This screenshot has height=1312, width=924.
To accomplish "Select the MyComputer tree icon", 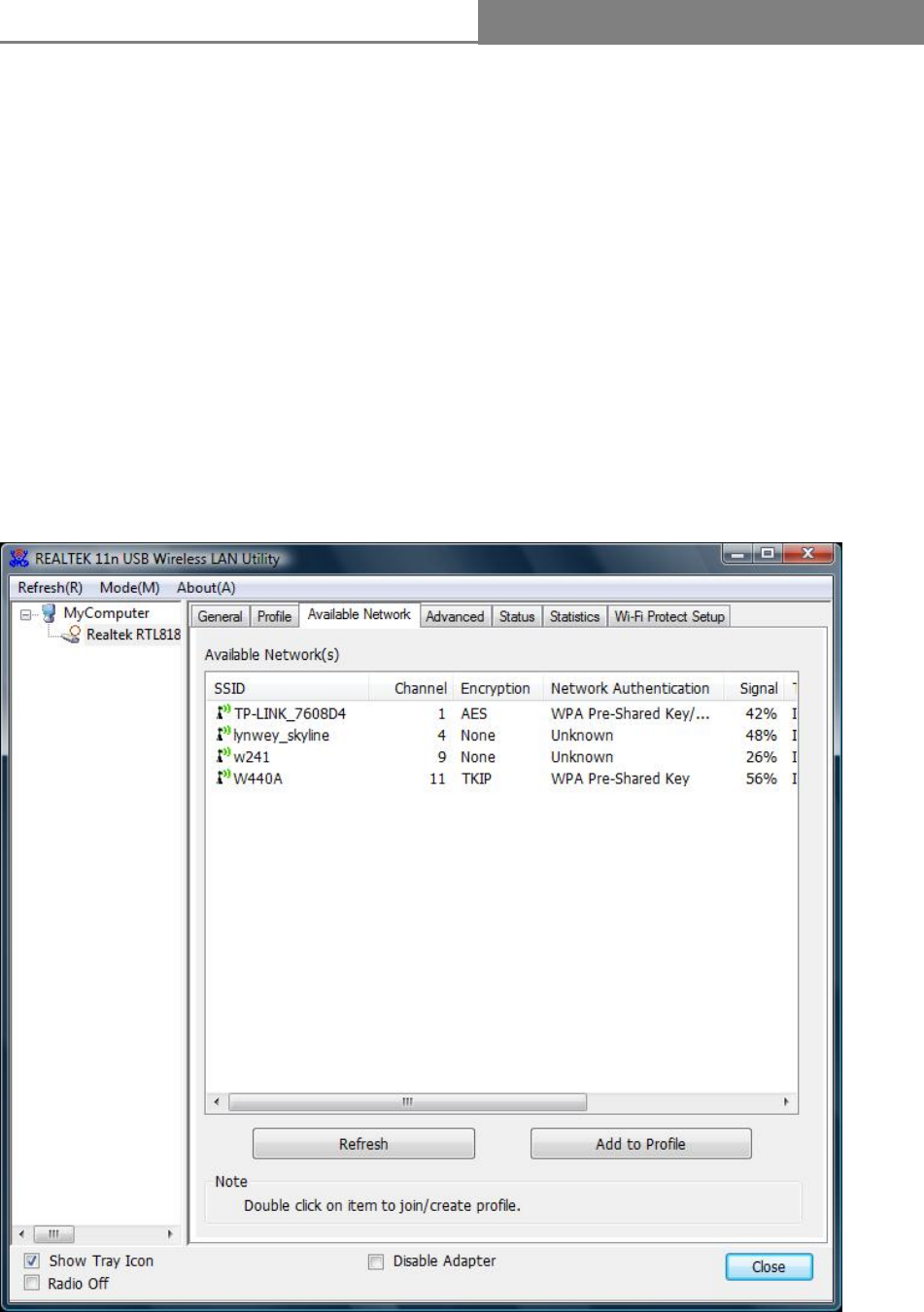I will pos(49,613).
